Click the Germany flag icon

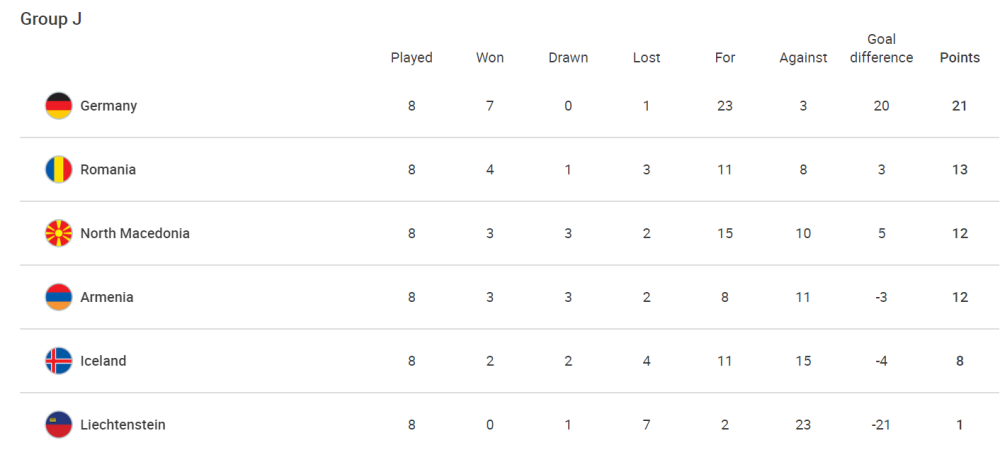(59, 106)
